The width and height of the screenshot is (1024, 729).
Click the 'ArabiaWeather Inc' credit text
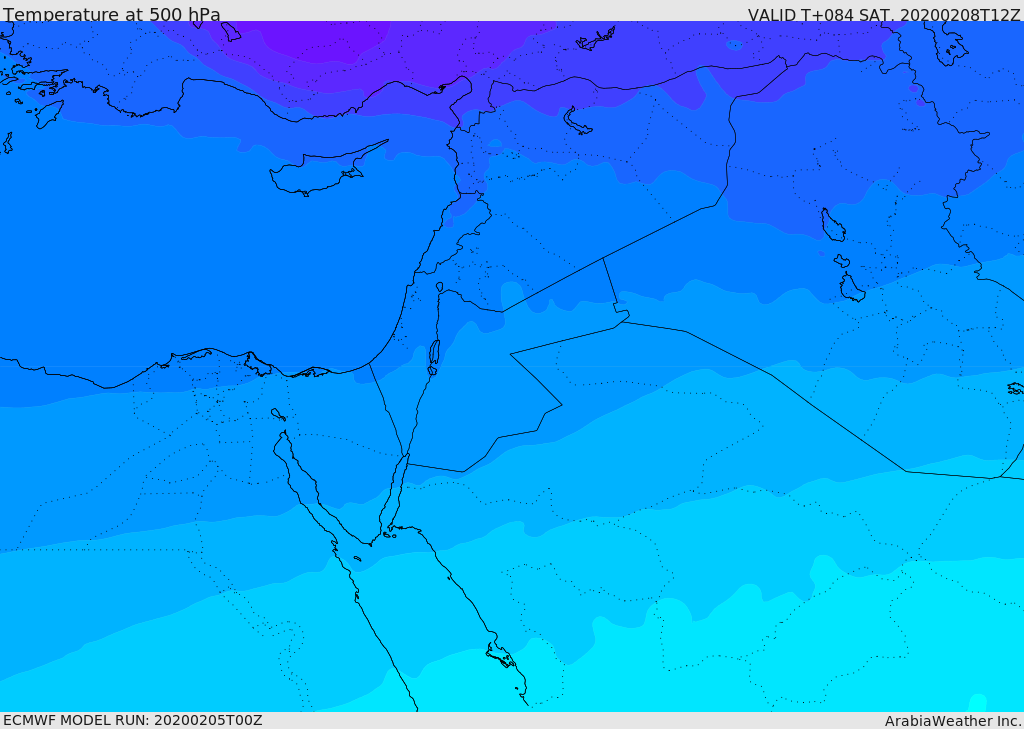pos(953,721)
